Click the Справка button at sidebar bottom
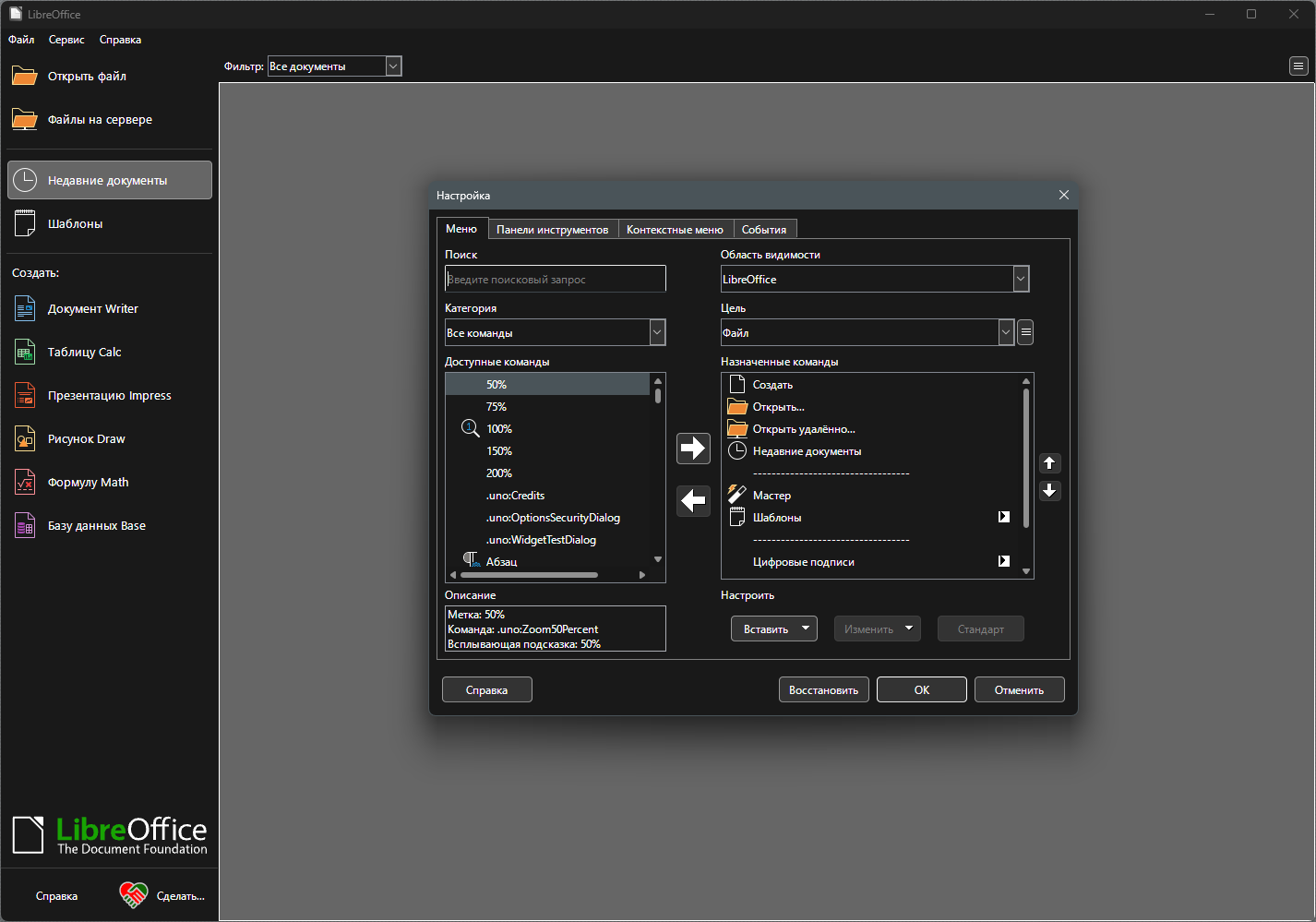This screenshot has width=1316, height=922. (x=57, y=895)
